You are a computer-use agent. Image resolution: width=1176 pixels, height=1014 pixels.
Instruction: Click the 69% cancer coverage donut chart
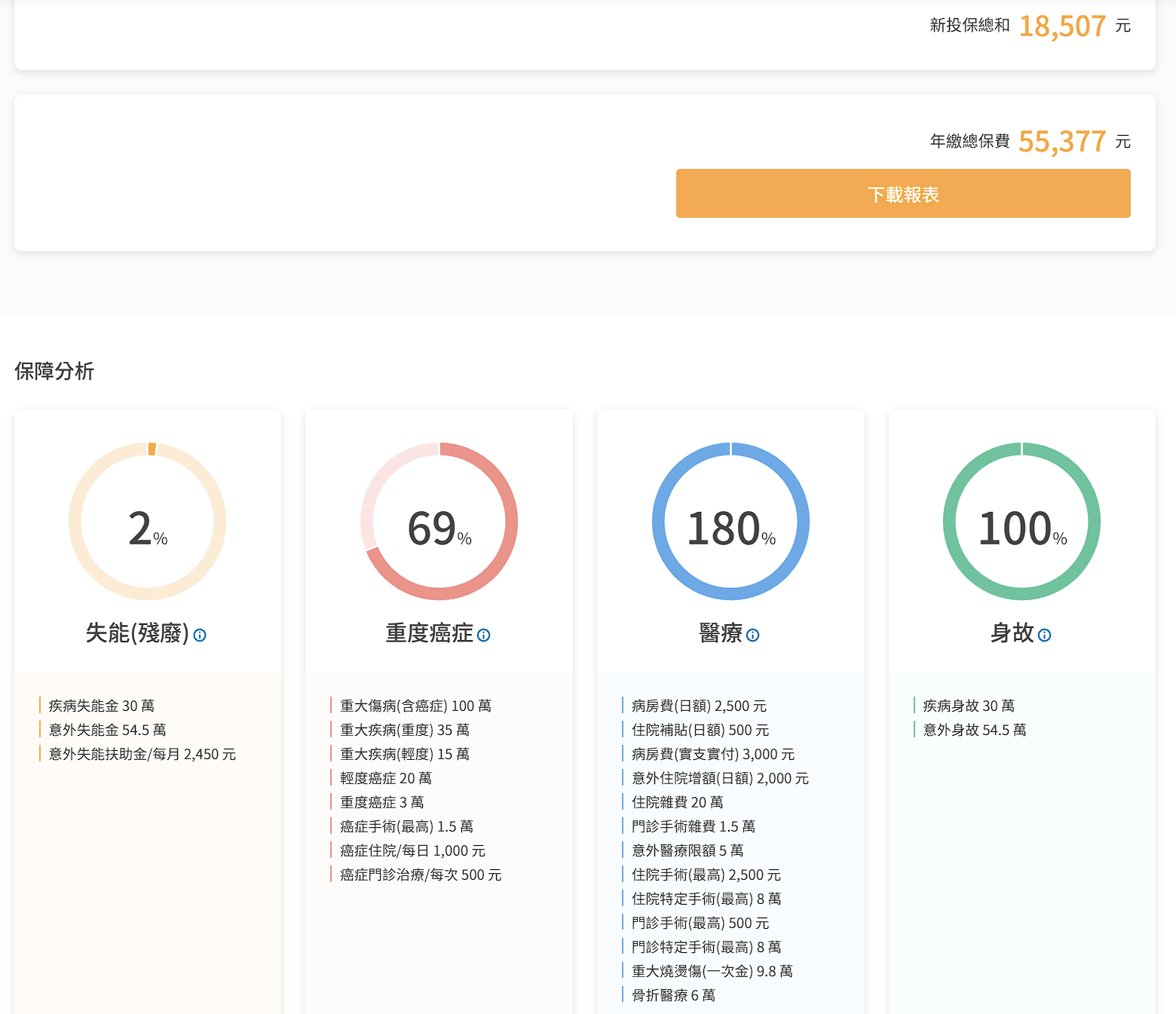coord(439,522)
